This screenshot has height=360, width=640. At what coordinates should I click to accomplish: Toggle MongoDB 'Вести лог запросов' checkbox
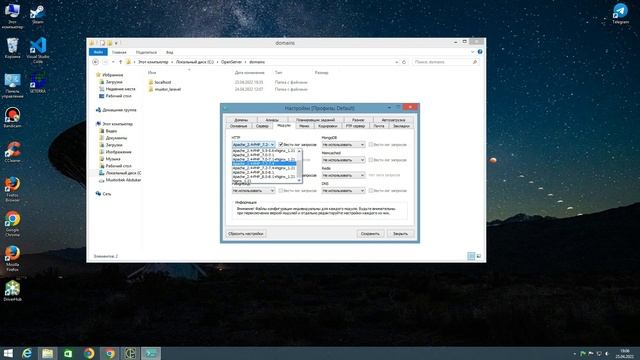371,144
